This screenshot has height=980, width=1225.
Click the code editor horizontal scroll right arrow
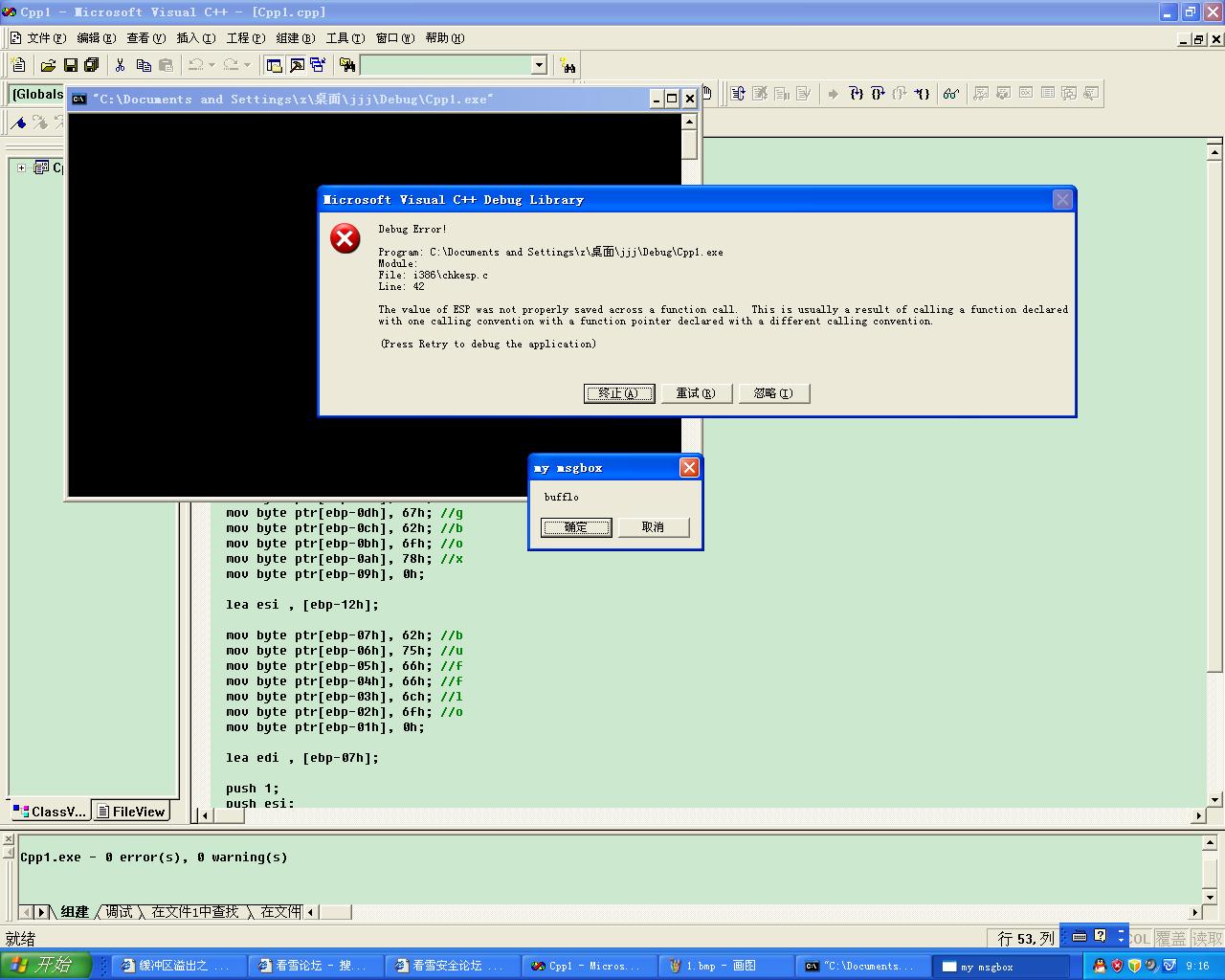point(1198,815)
